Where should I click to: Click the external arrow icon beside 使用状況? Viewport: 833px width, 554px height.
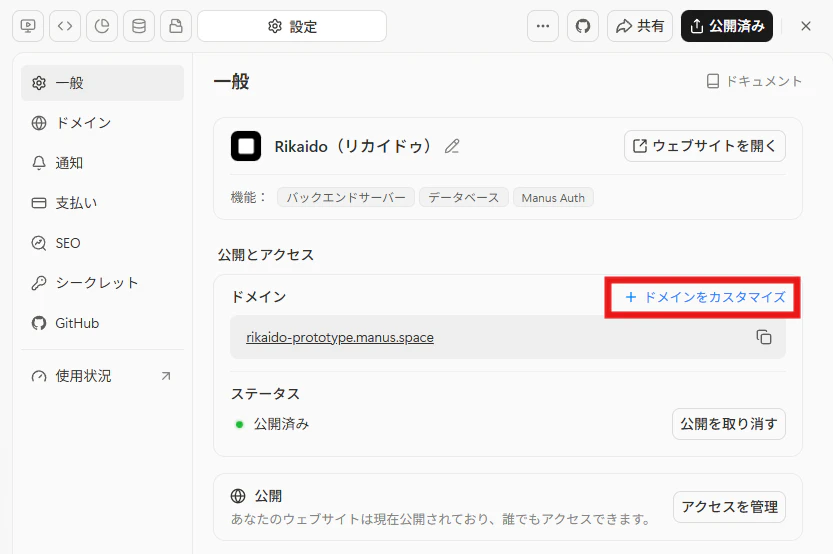pyautogui.click(x=166, y=376)
